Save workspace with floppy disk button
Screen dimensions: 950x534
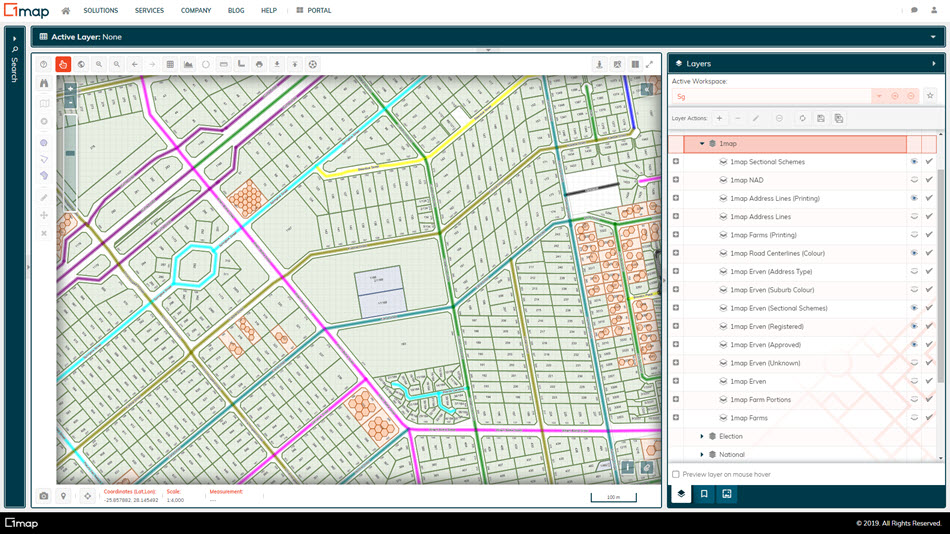coord(820,118)
